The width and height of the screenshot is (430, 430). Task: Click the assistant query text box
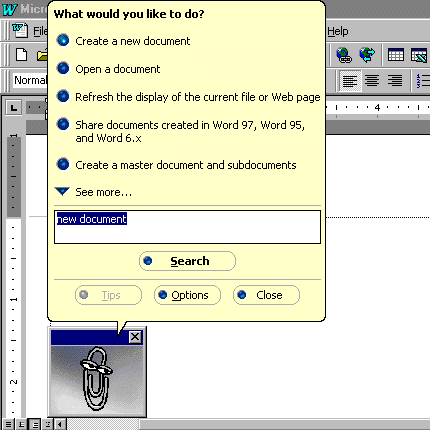coord(187,227)
